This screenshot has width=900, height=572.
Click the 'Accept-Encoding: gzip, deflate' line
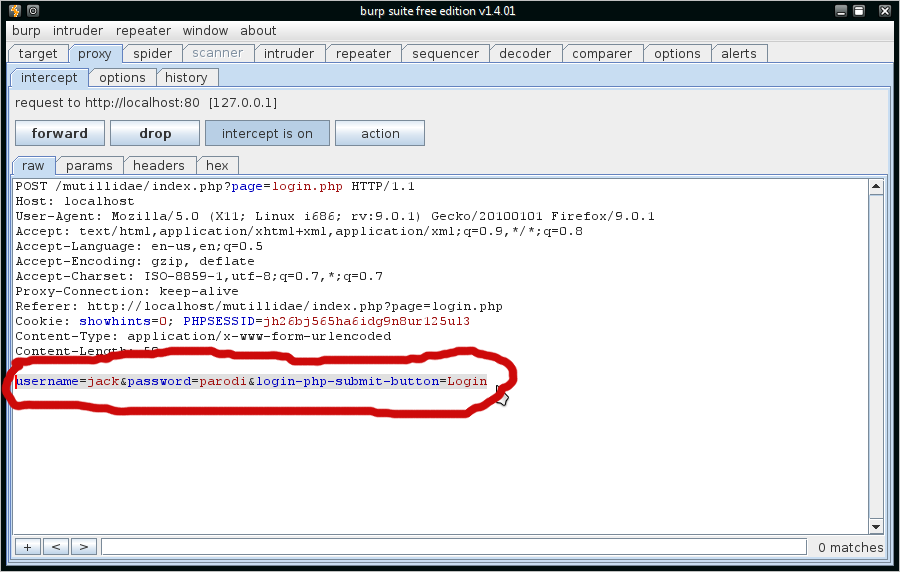(135, 261)
